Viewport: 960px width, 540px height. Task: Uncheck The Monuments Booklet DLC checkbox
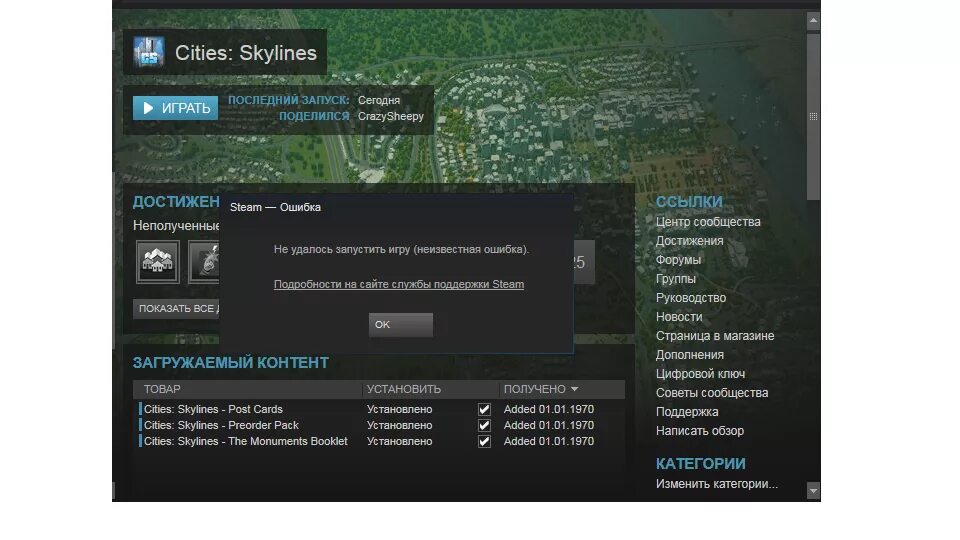pyautogui.click(x=484, y=441)
